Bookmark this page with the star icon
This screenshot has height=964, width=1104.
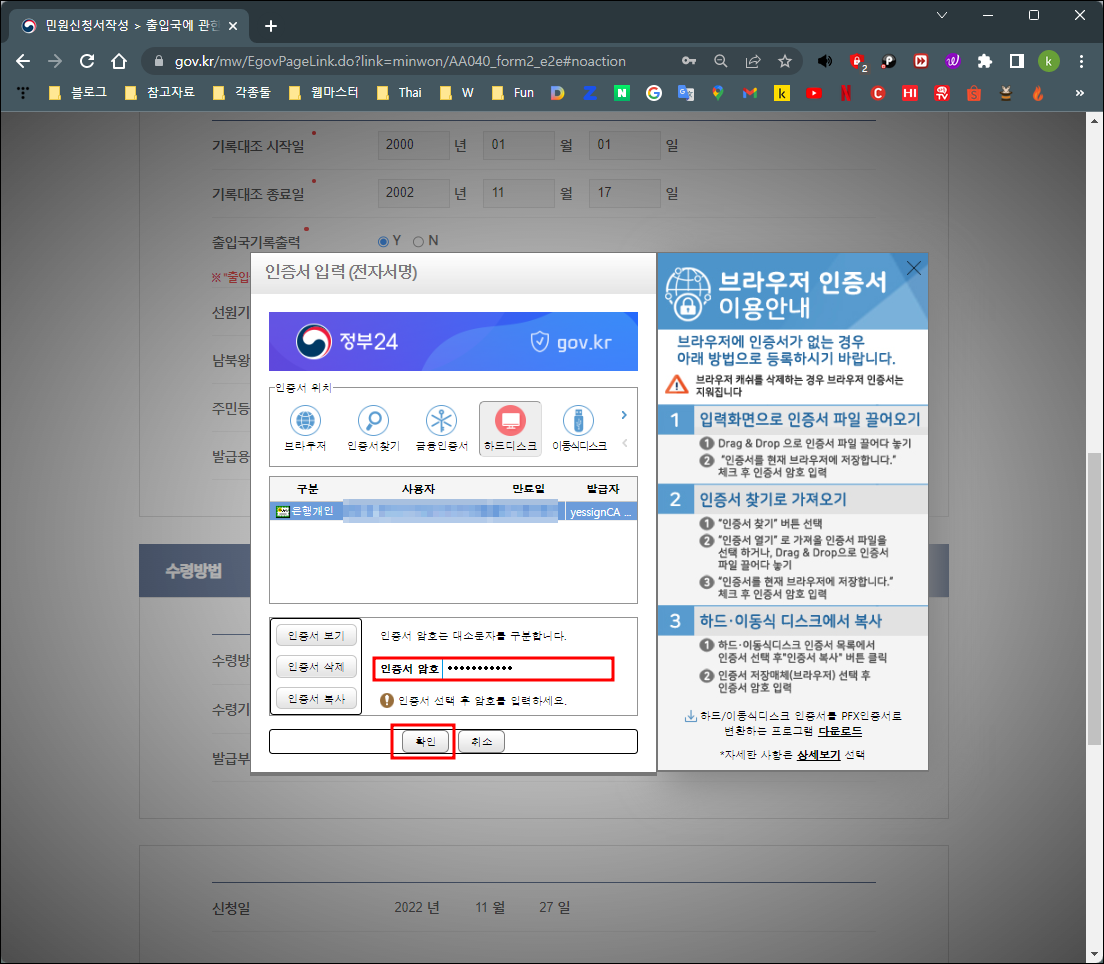(x=784, y=61)
